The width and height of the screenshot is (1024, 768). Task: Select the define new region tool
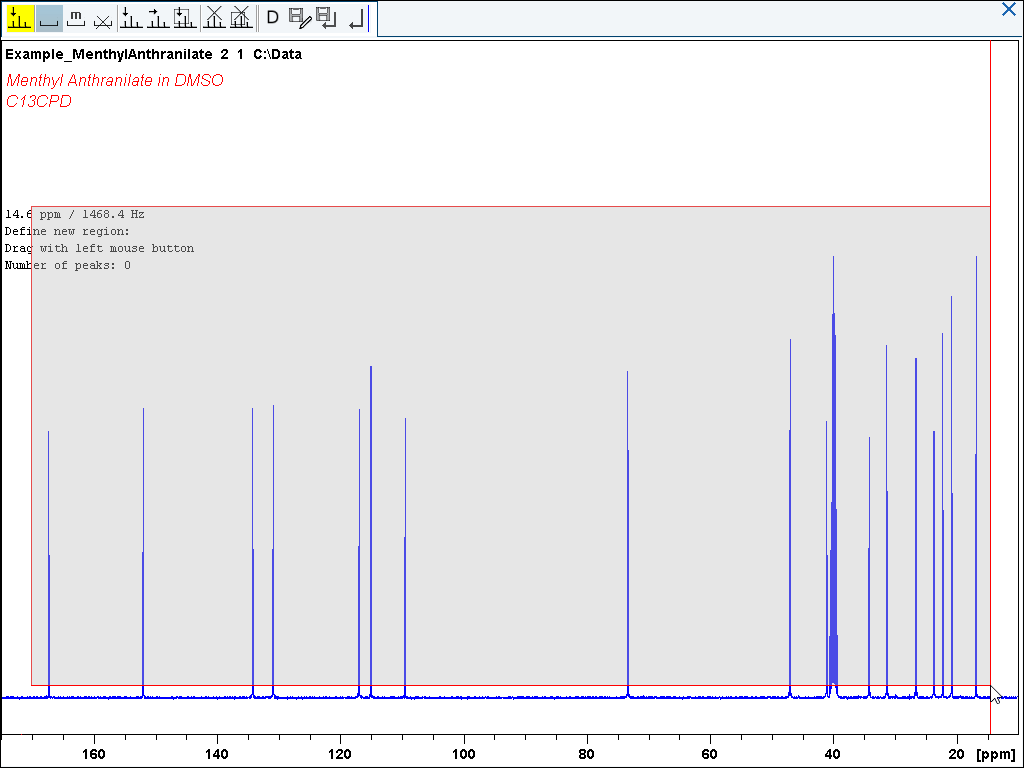(49, 18)
